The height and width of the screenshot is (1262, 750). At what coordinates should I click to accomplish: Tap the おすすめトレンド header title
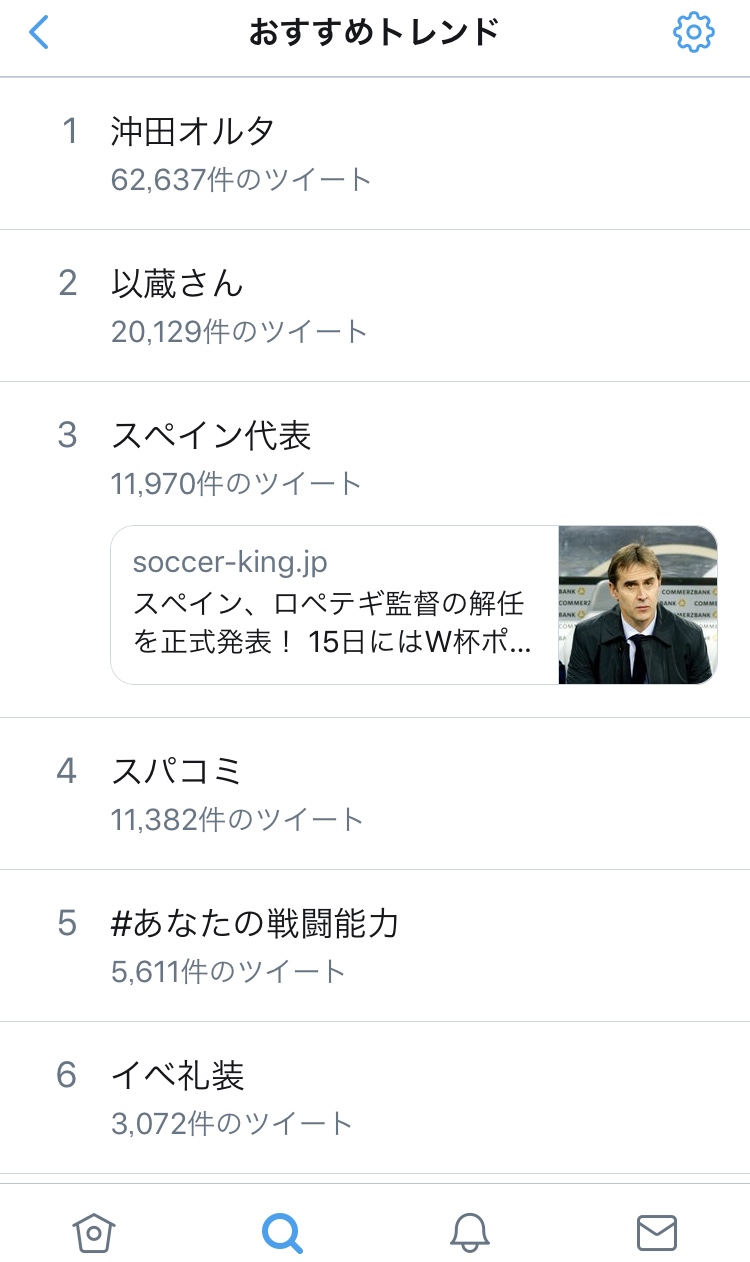coord(374,33)
